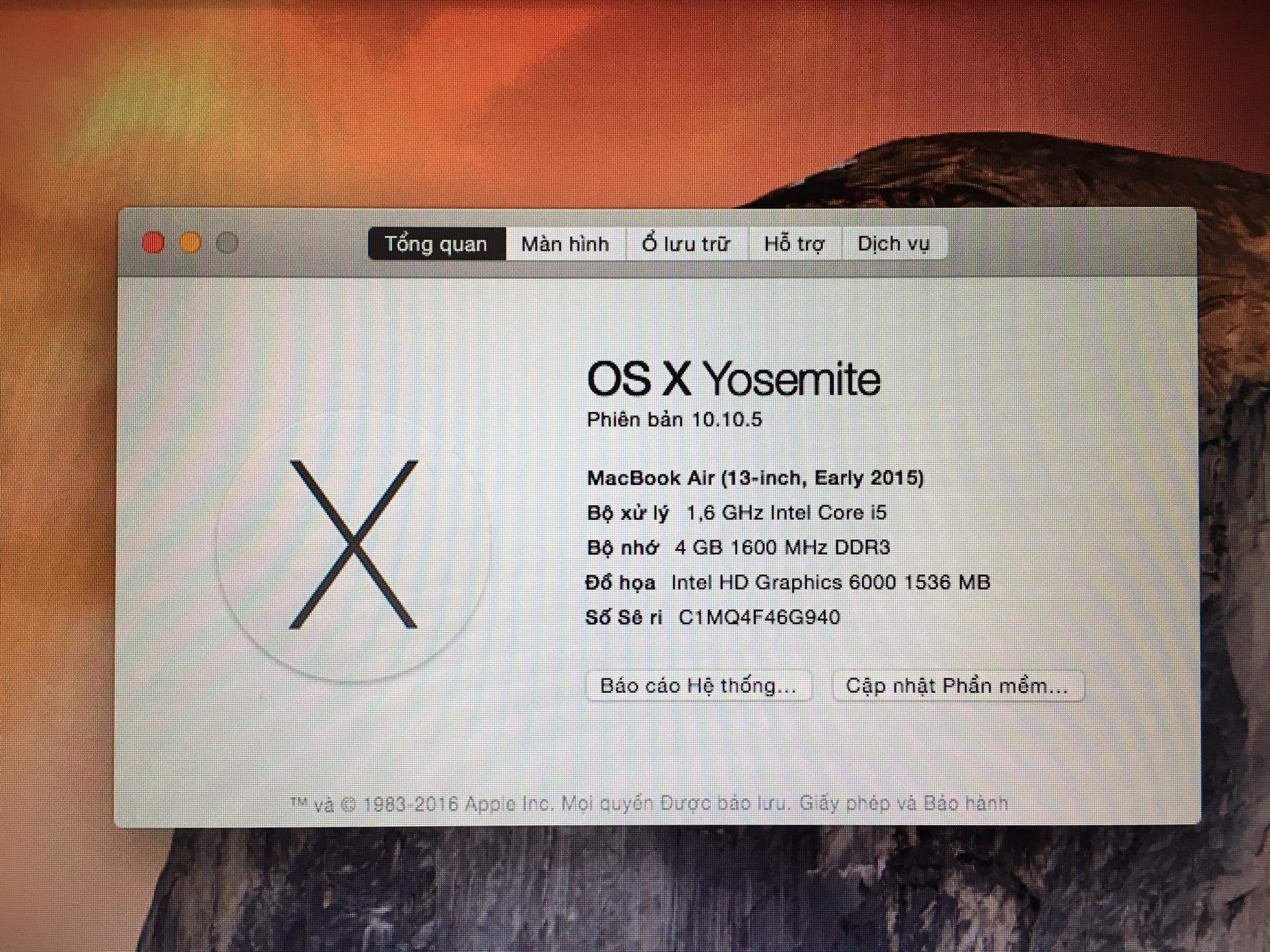1270x952 pixels.
Task: Select the Intel HD Graphics 6000 1536 MB value
Action: pos(831,582)
